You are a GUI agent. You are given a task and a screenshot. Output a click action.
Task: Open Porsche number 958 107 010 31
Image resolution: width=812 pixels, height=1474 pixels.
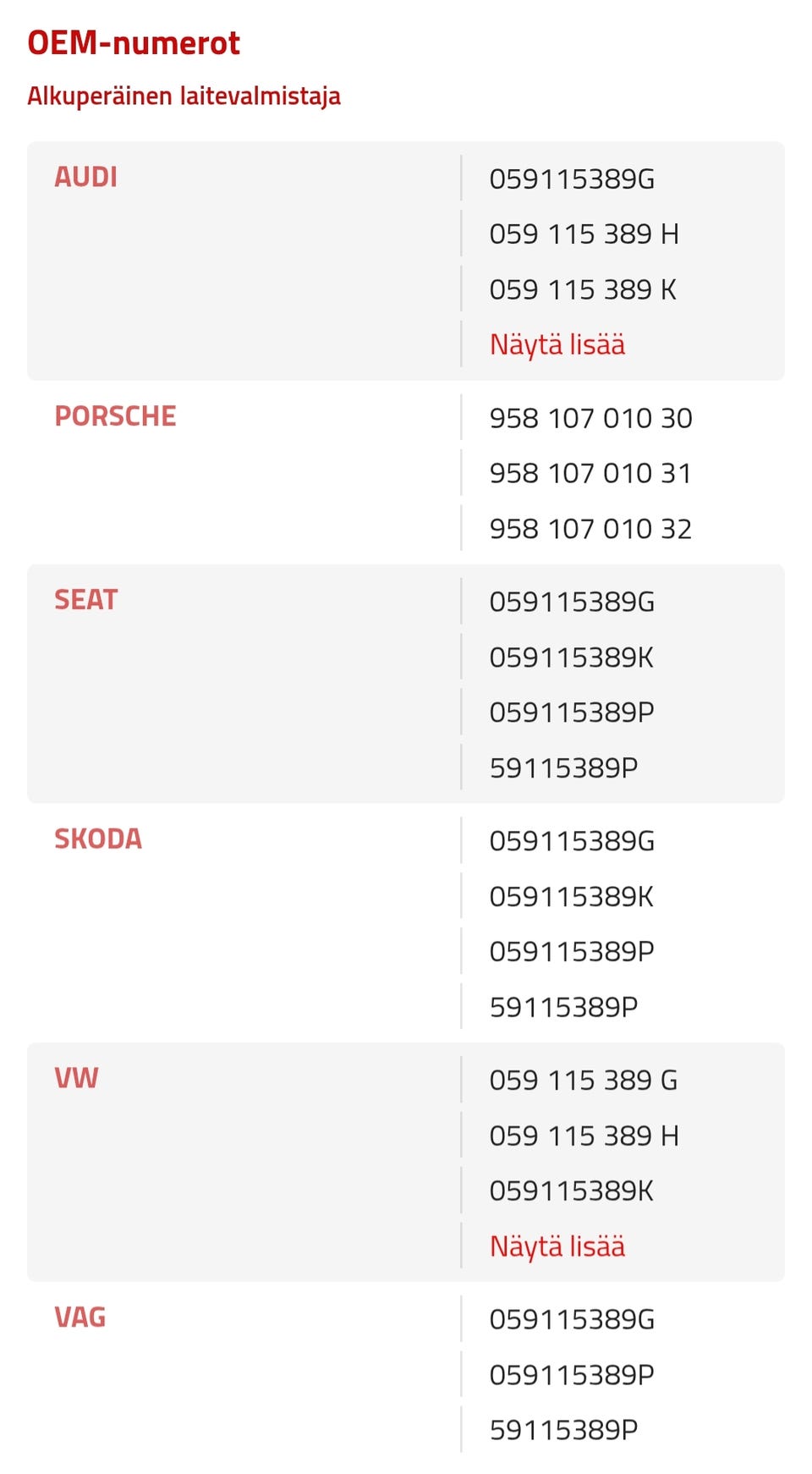[x=590, y=473]
